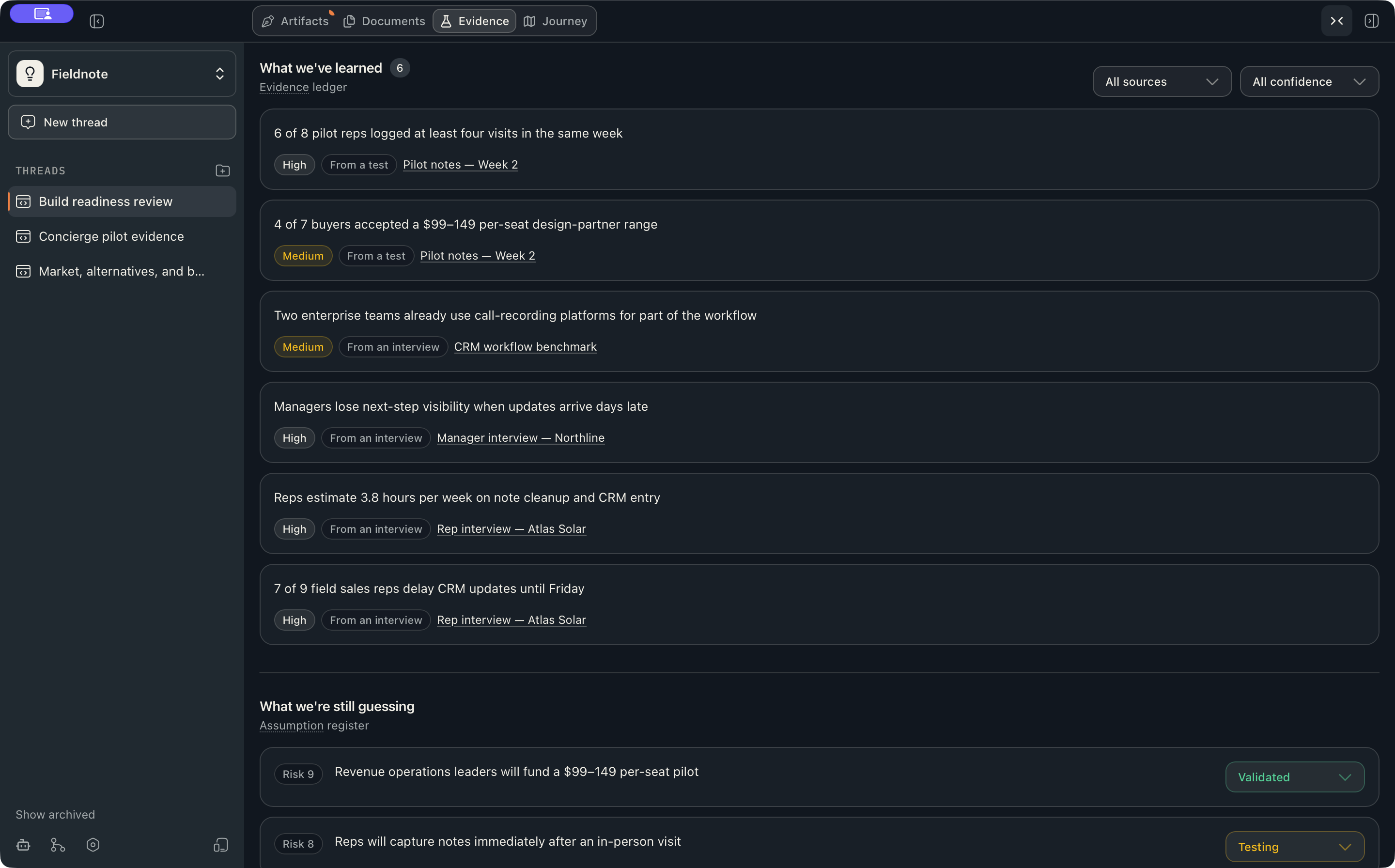Click From an interview tag on enterprise teams card
The image size is (1395, 868).
393,347
